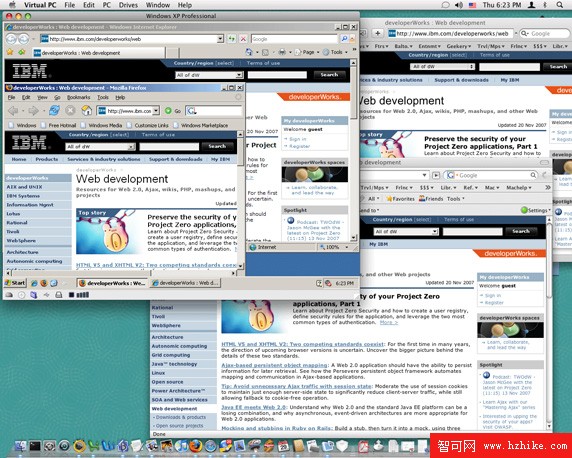Click Open source sidebar item in Mac Firefox
572x458 pixels.
click(167, 382)
